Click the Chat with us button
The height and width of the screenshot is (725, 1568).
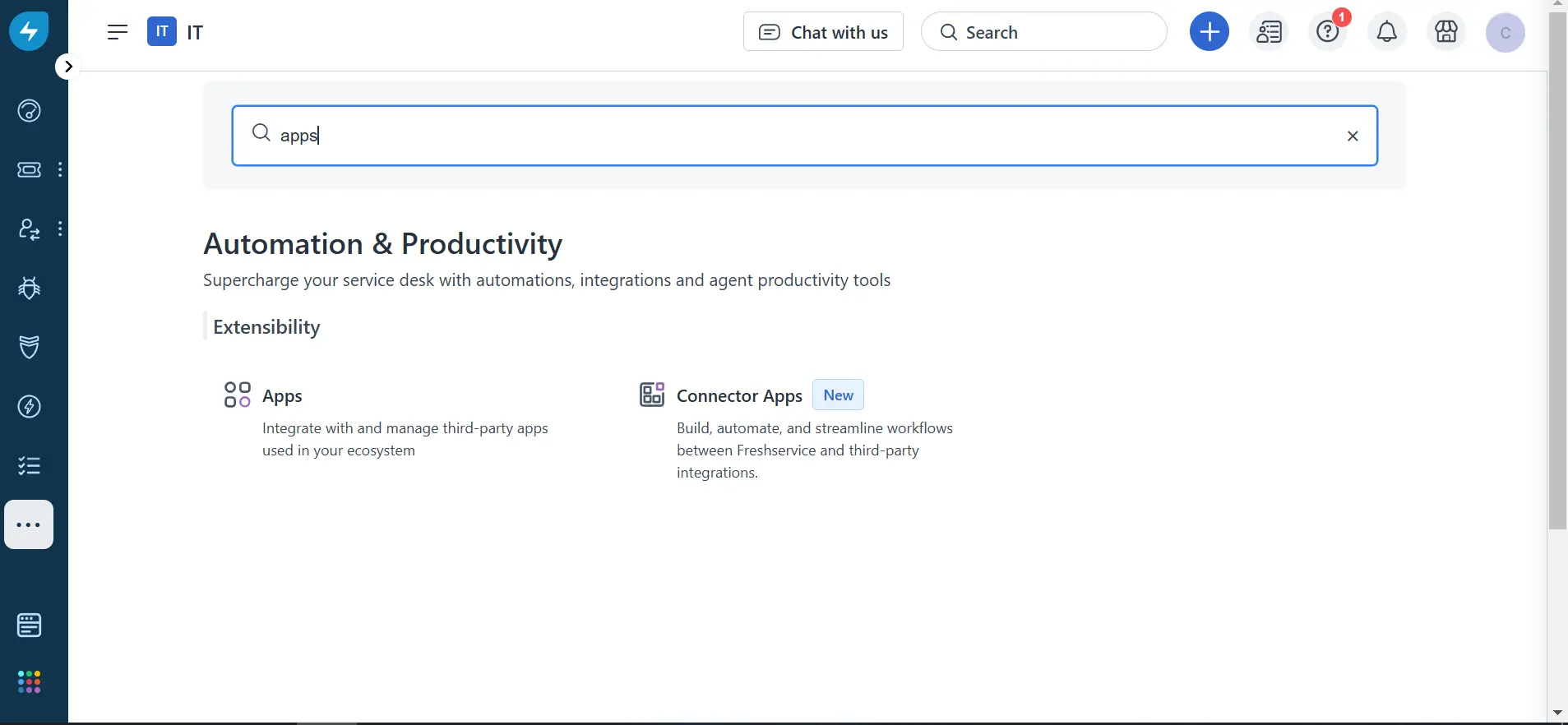[x=823, y=32]
